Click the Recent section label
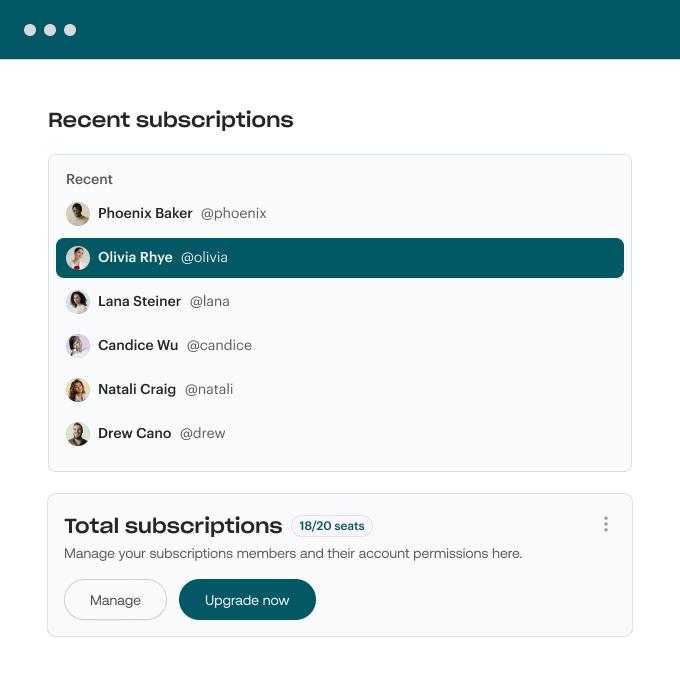 89,180
